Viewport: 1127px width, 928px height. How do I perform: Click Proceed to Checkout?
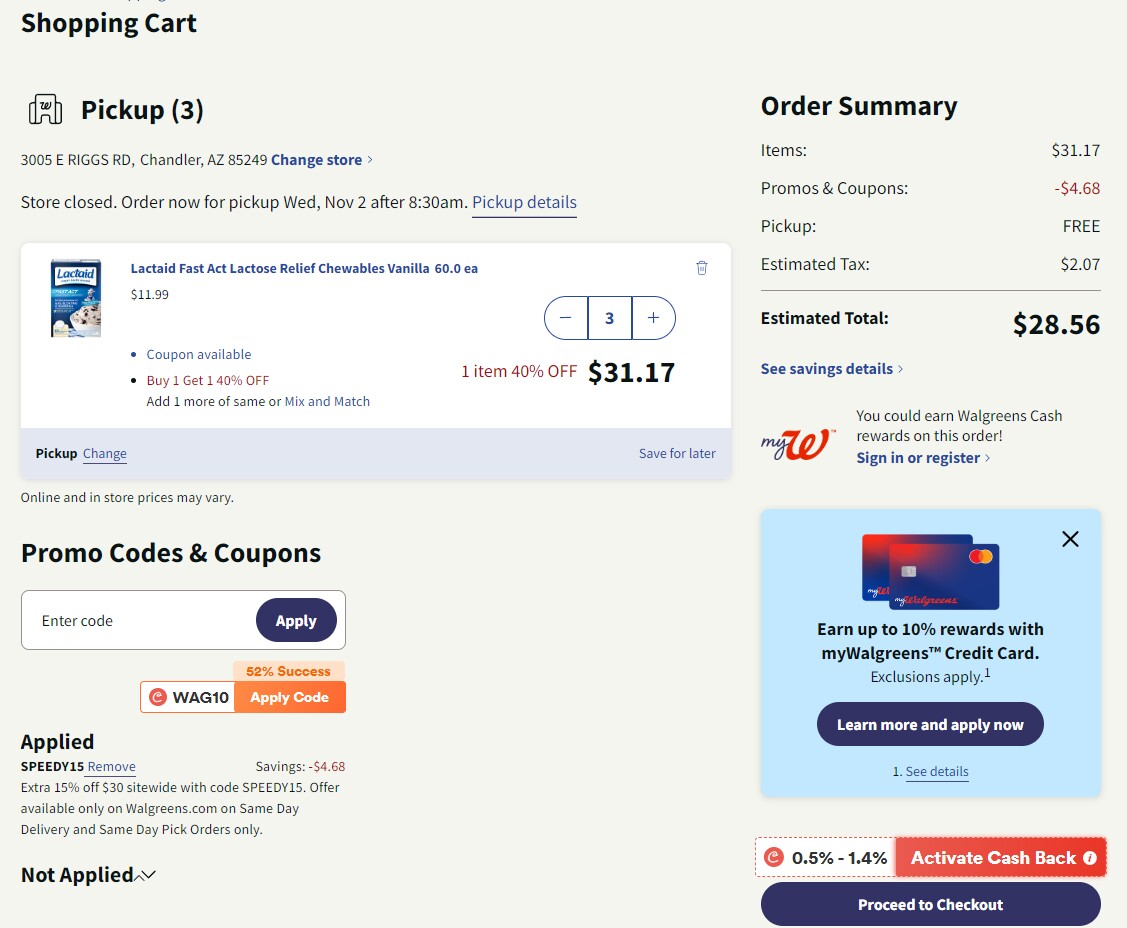click(x=929, y=904)
